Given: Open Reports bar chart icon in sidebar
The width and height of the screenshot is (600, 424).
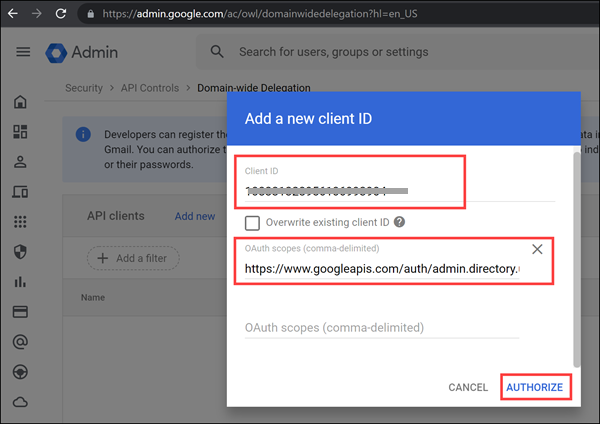Looking at the screenshot, I should 20,282.
